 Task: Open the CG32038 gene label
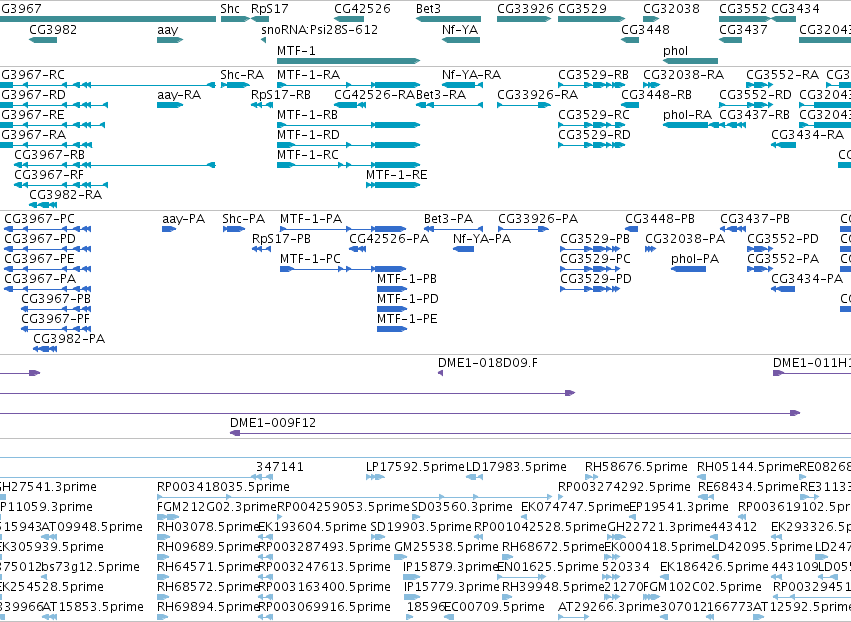(x=671, y=9)
